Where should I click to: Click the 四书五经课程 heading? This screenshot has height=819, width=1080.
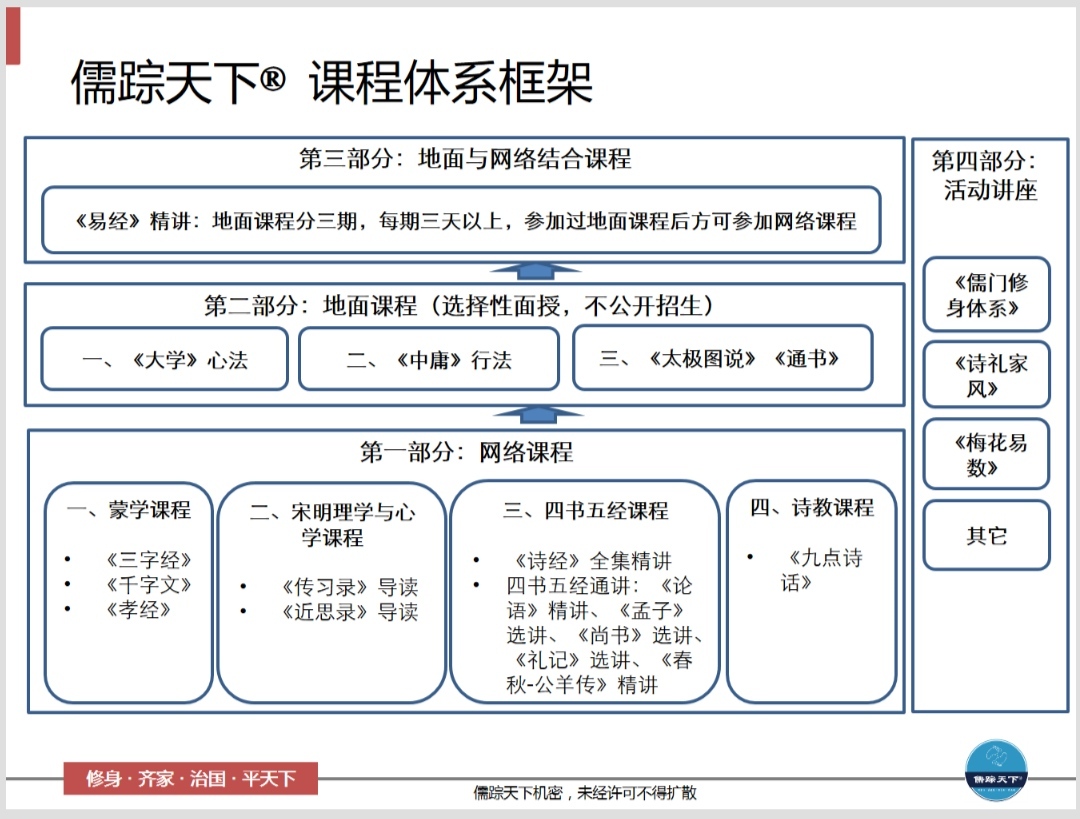tap(585, 510)
